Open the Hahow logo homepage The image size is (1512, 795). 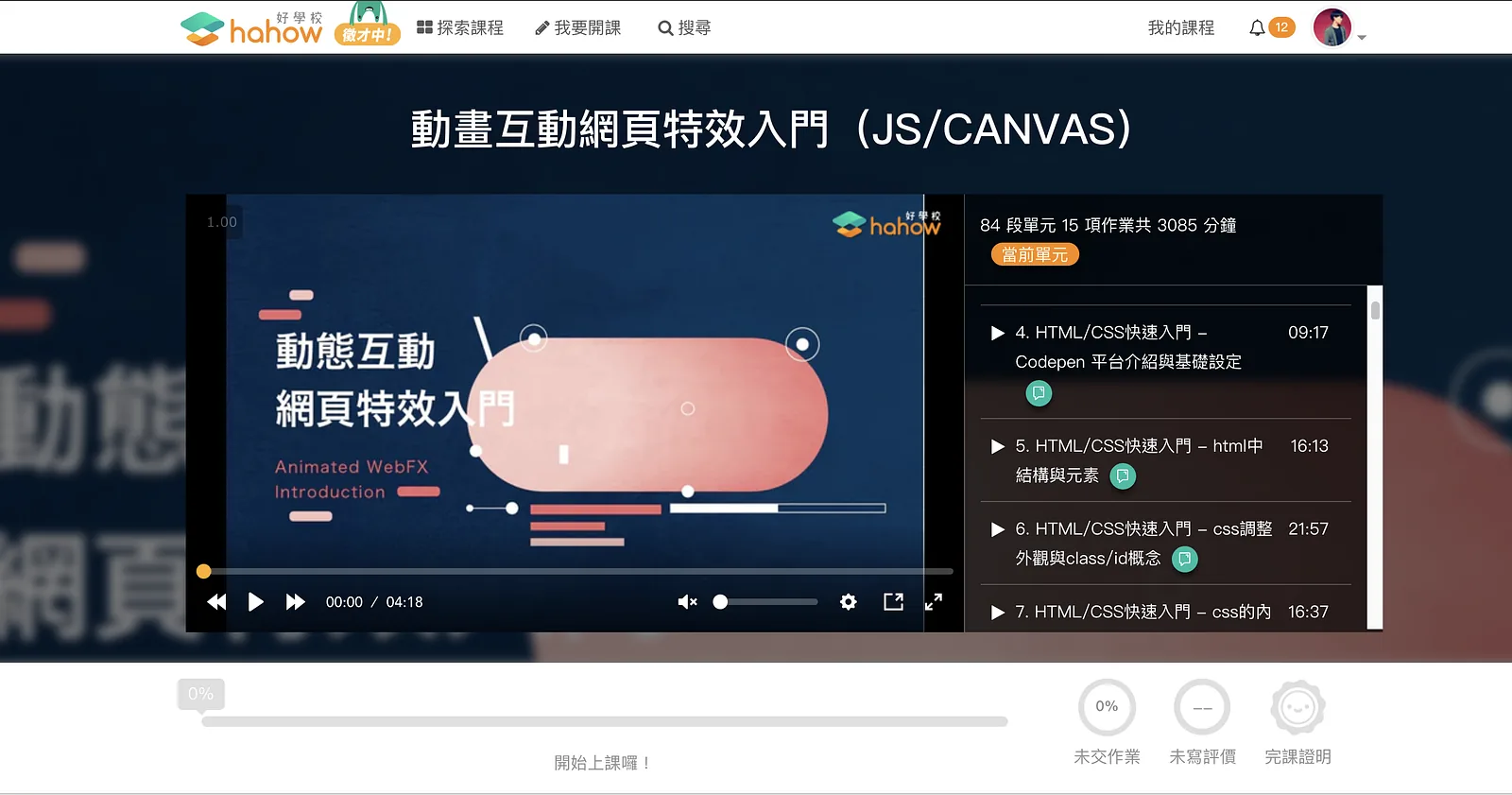[251, 28]
